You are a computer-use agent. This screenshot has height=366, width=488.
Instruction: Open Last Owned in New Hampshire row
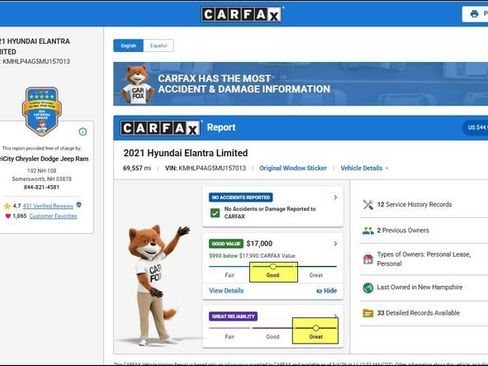click(x=424, y=287)
